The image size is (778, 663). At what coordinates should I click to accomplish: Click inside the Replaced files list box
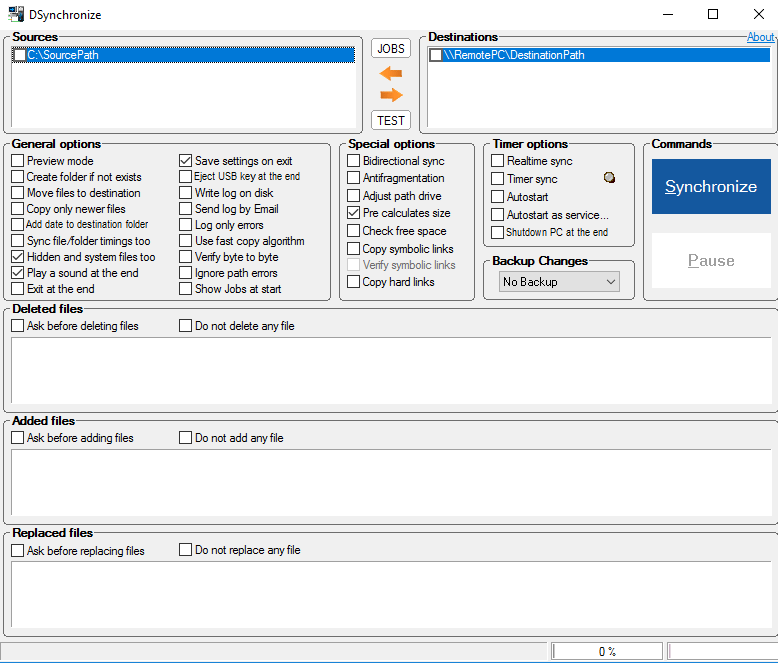coord(391,595)
